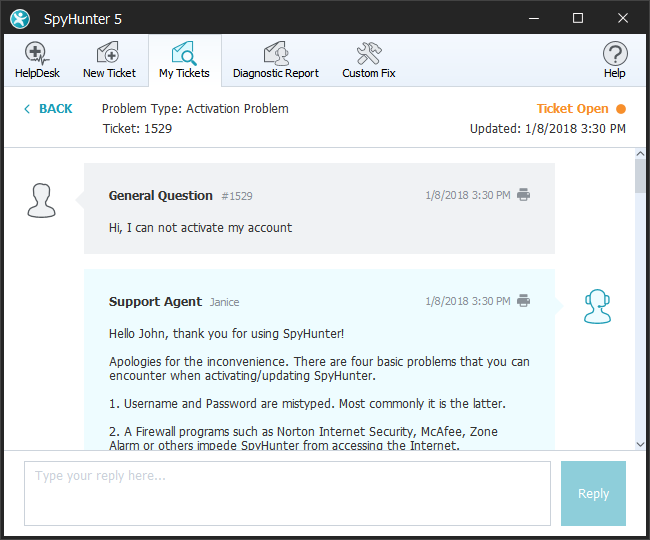Open Help question mark icon
This screenshot has width=650, height=540.
614,60
